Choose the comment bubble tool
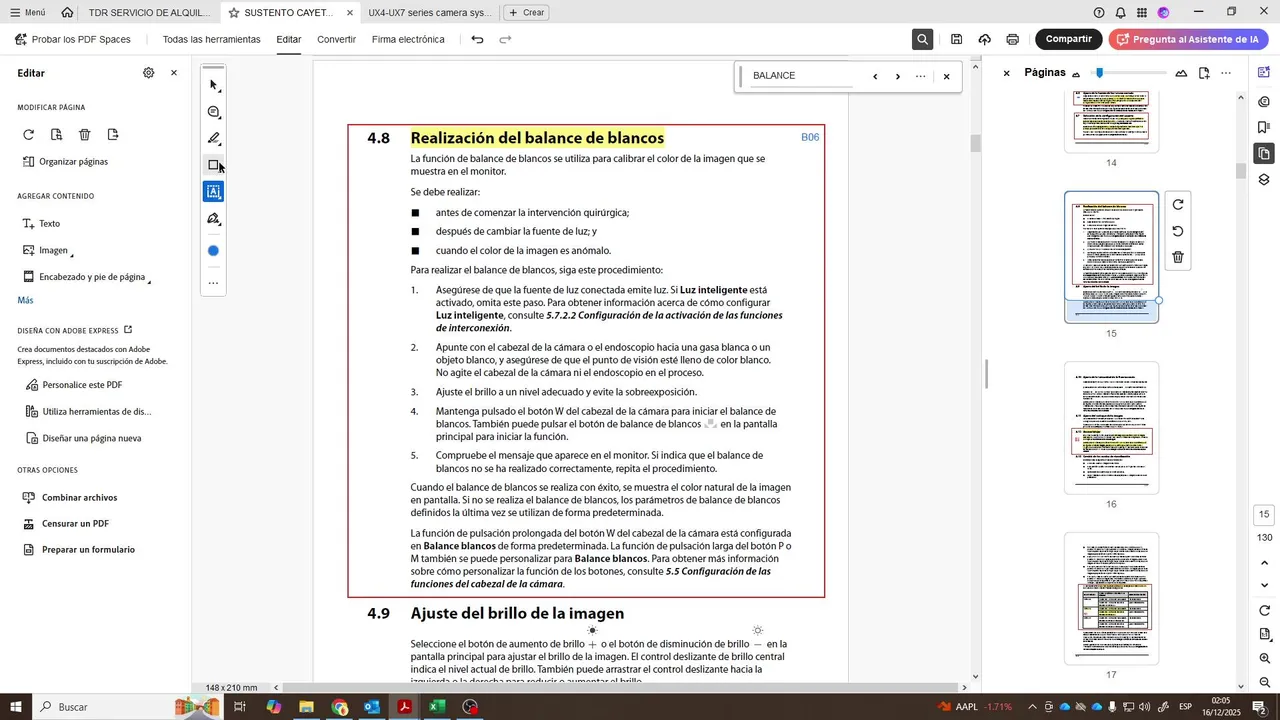1280x720 pixels. tap(213, 112)
